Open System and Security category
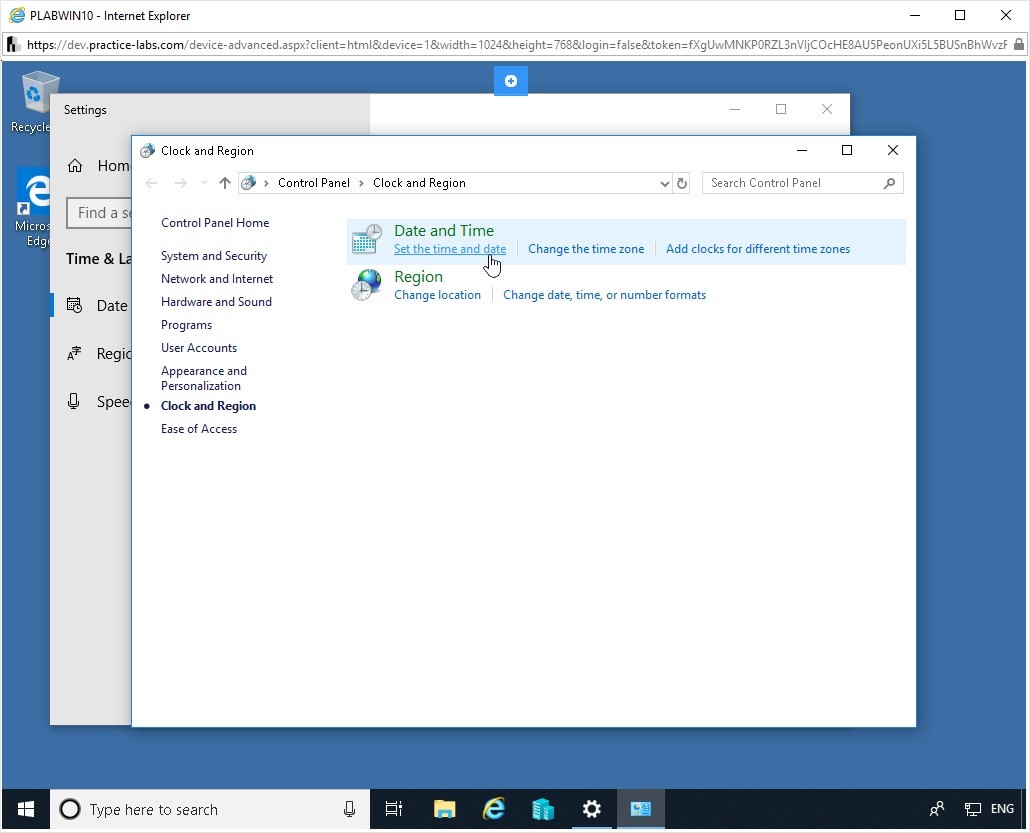Screen dimensions: 1030x833 (213, 256)
